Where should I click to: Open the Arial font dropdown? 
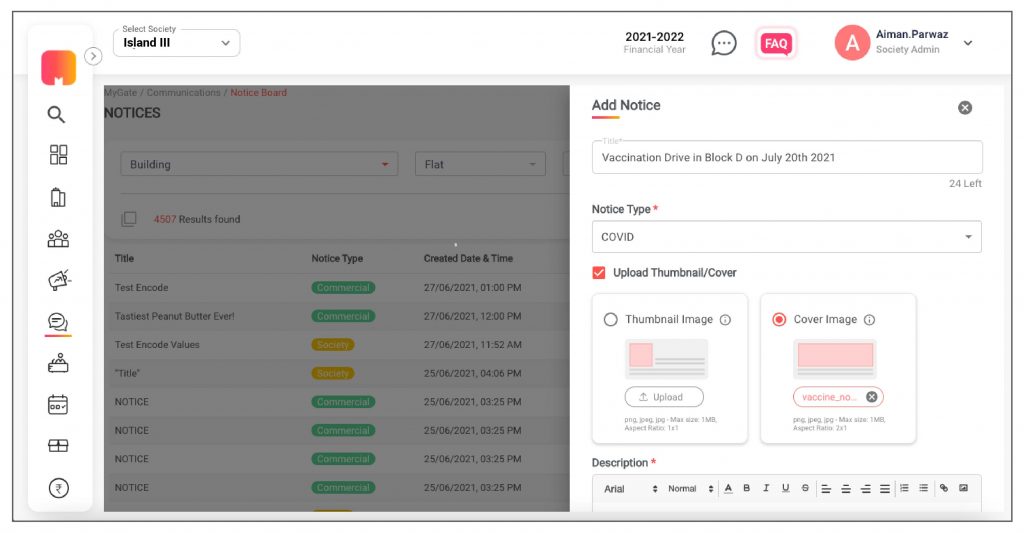click(630, 489)
